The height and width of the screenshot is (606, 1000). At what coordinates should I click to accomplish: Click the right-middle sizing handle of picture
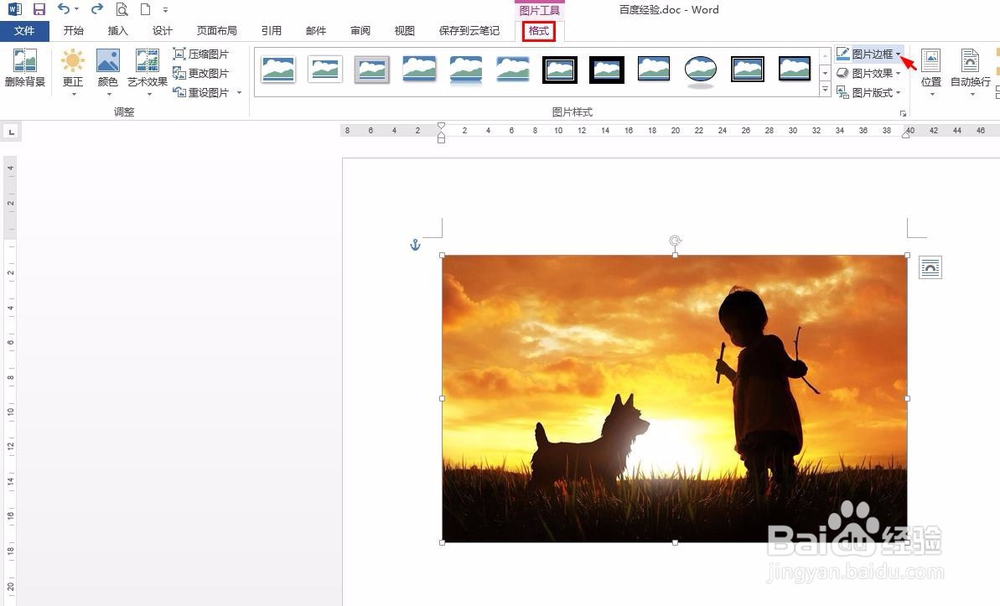(908, 399)
